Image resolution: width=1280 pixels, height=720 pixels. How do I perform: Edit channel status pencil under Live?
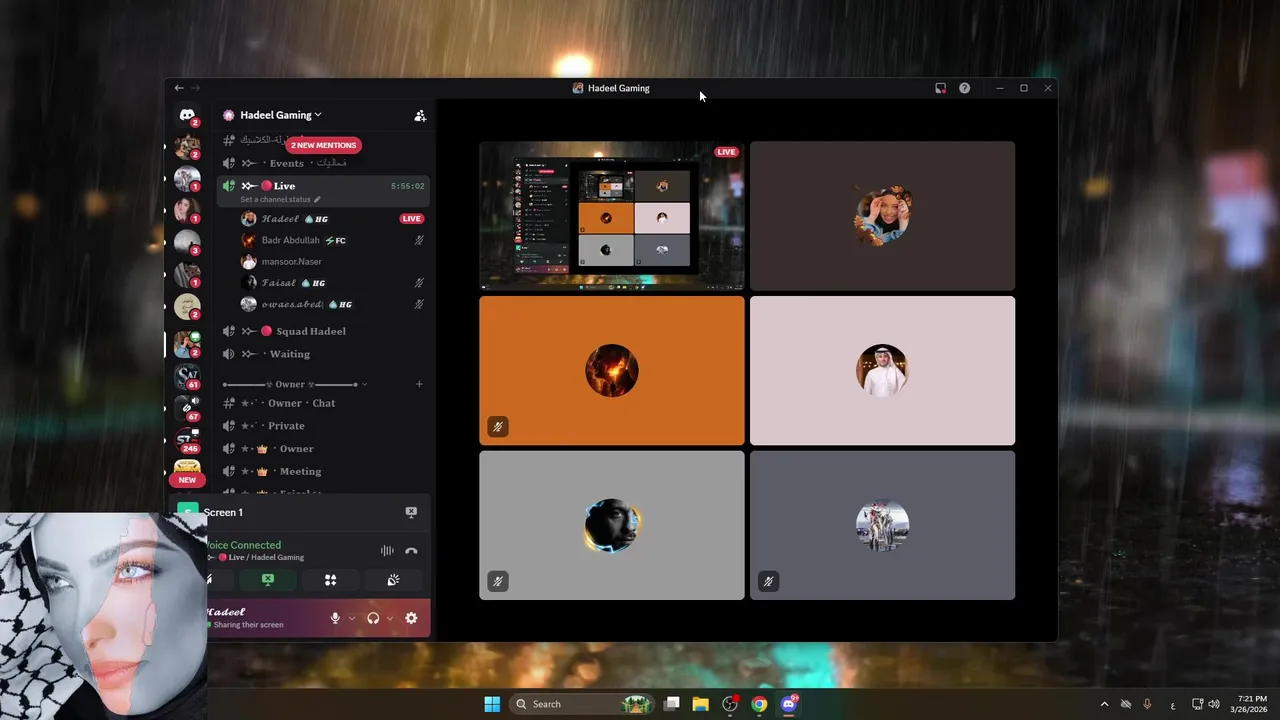point(317,199)
